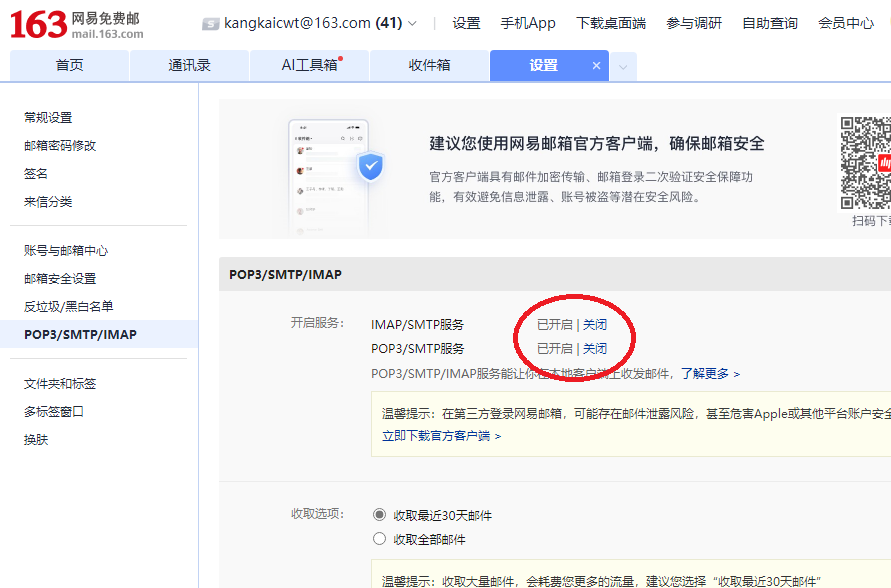Click the 163 NetEase mail logo
The width and height of the screenshot is (891, 588).
point(76,24)
